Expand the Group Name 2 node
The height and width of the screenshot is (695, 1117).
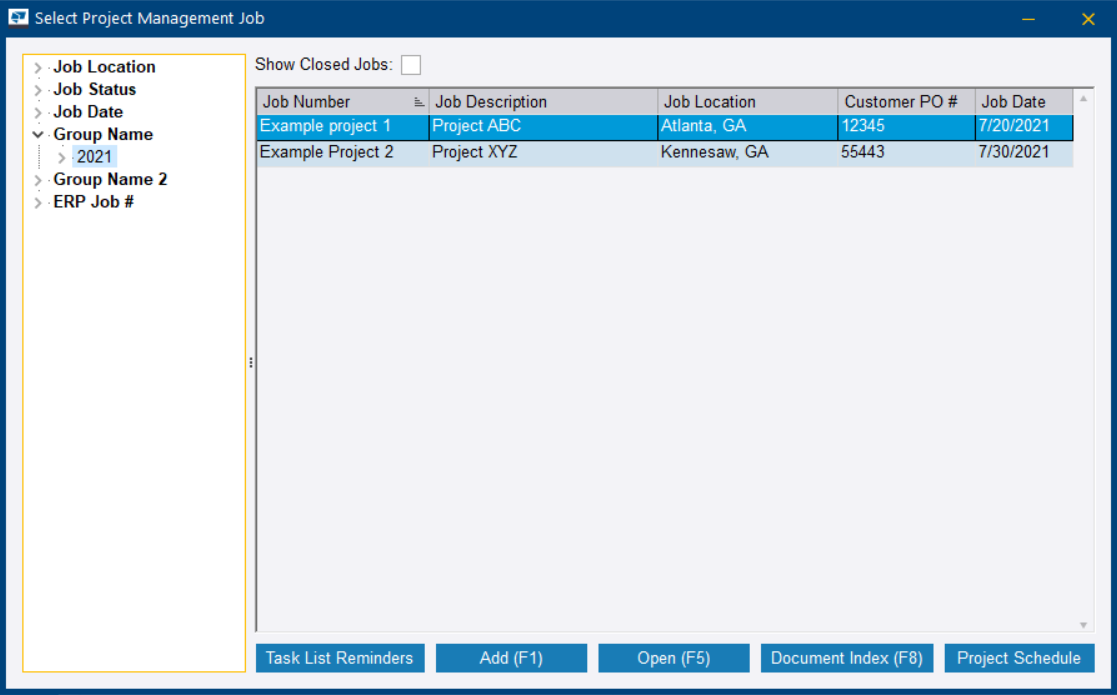point(38,180)
